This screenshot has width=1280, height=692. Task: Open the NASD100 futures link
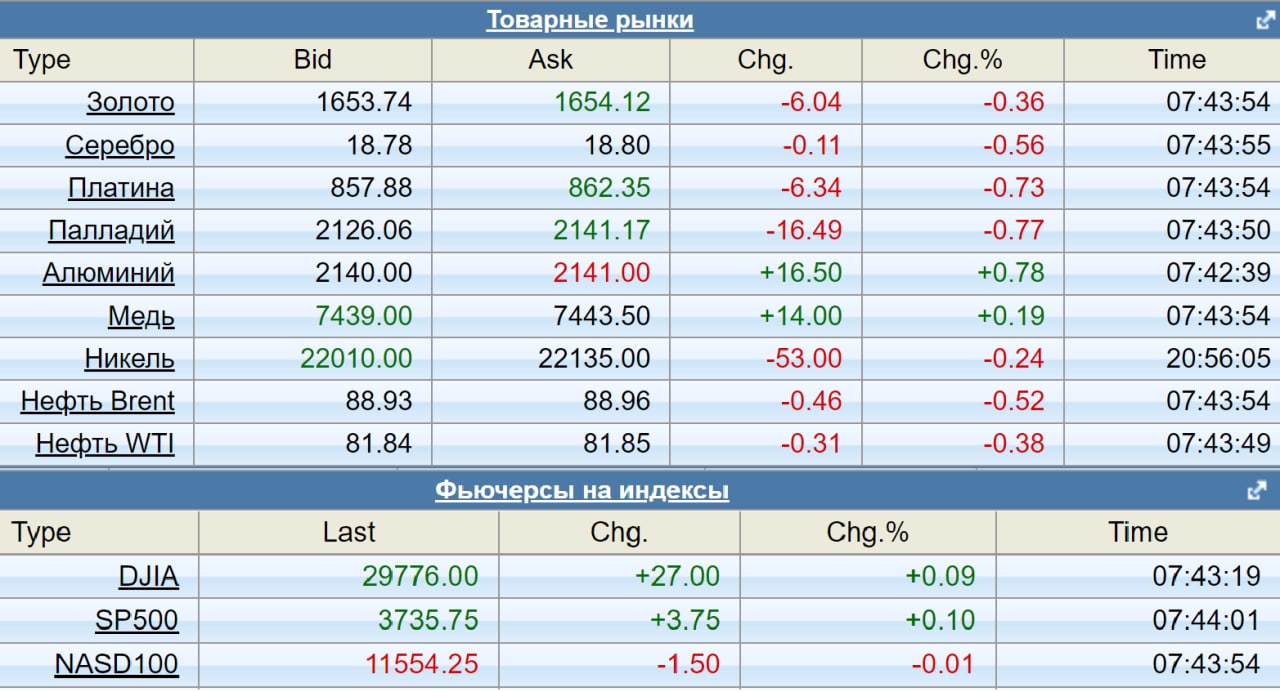click(x=116, y=663)
